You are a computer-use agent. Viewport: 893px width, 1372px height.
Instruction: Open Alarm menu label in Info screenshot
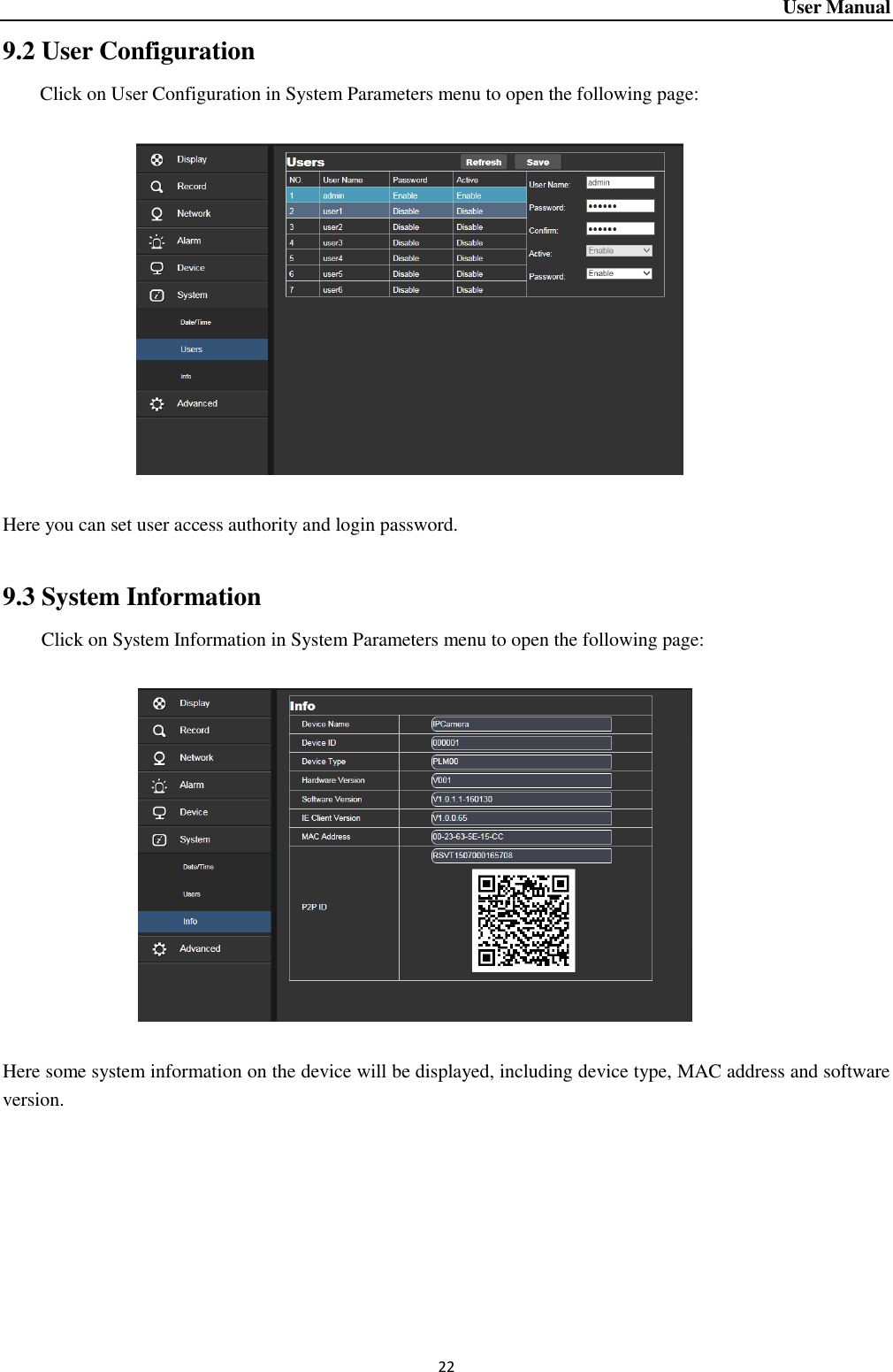click(x=192, y=785)
